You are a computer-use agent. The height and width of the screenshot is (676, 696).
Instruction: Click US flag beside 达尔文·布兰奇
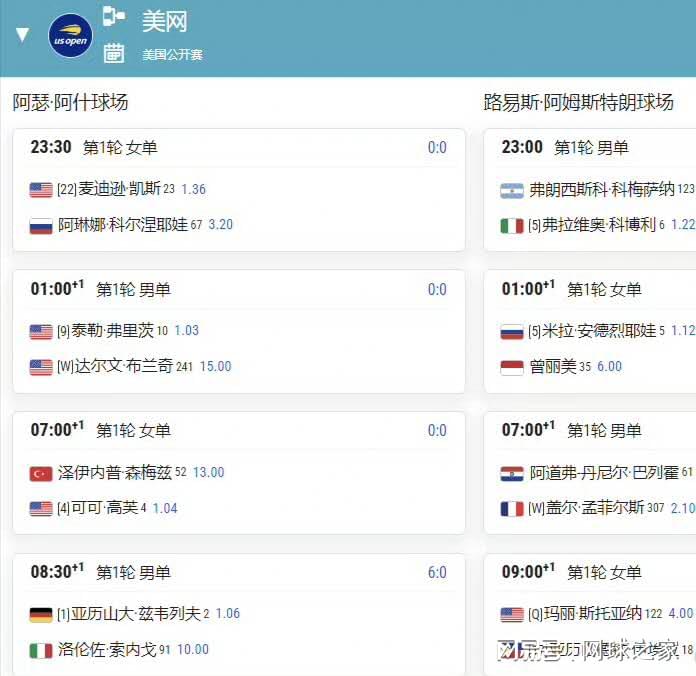pos(41,367)
